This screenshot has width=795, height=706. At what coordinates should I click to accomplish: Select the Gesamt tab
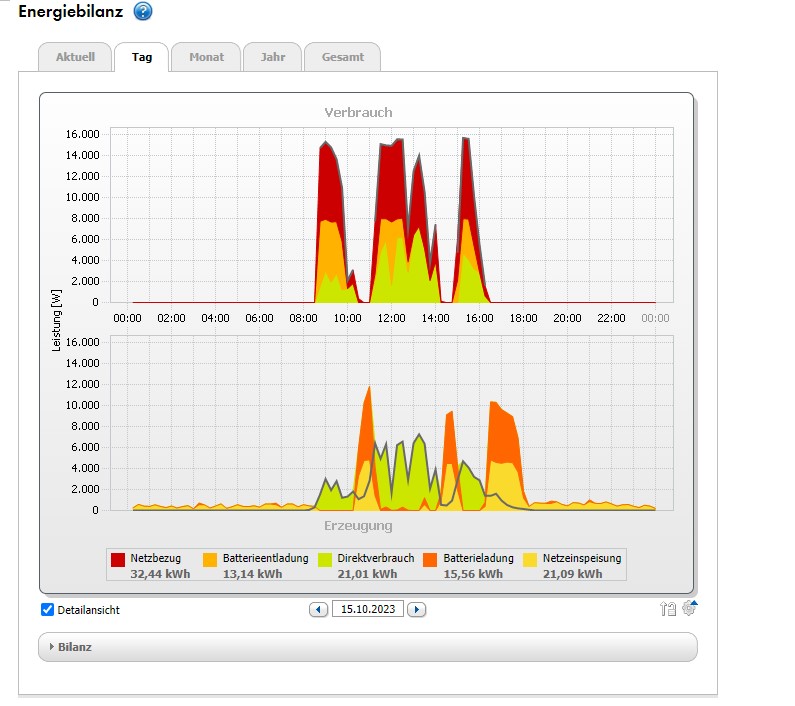(x=342, y=57)
